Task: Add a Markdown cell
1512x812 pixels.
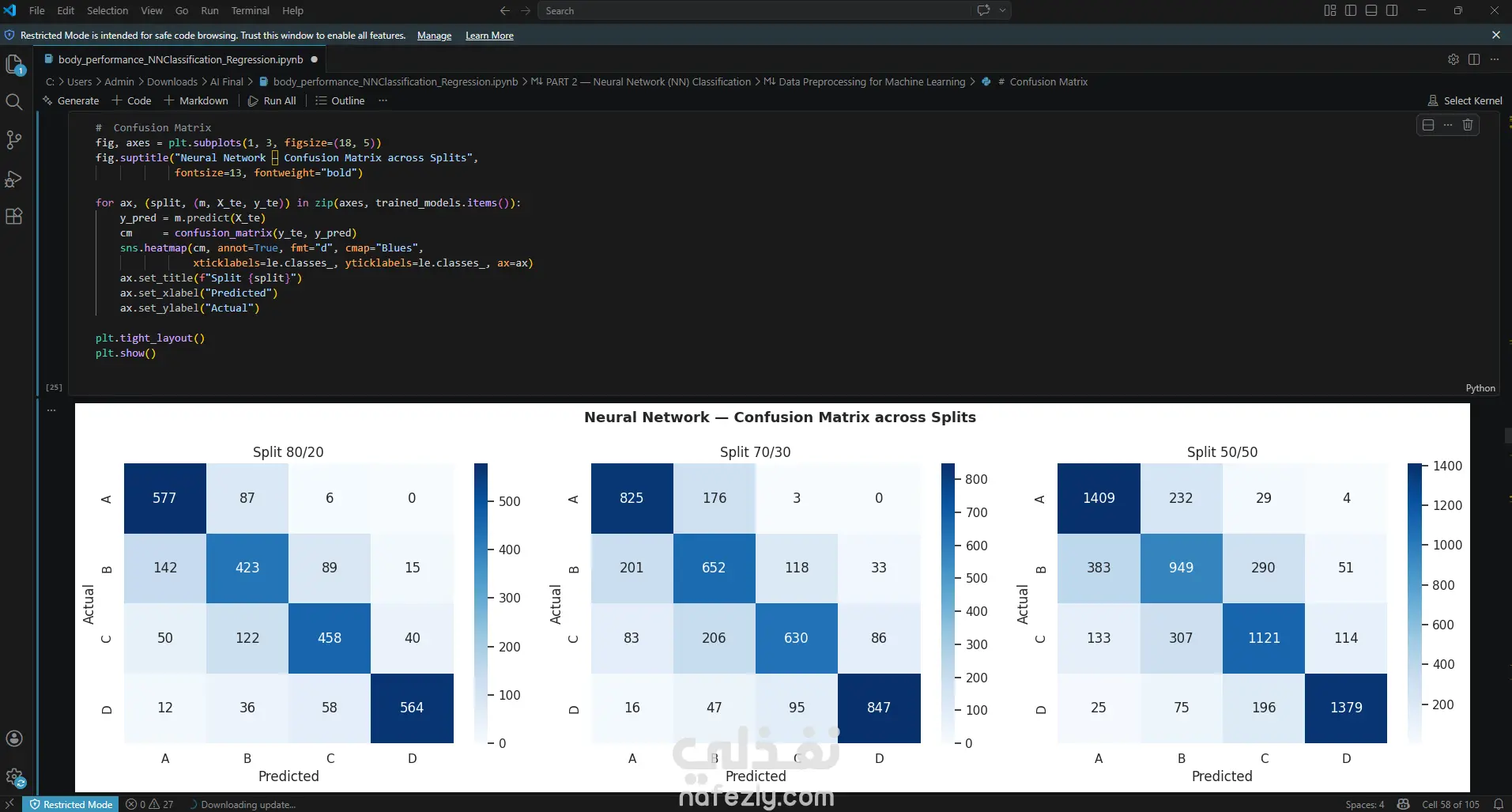Action: point(196,100)
